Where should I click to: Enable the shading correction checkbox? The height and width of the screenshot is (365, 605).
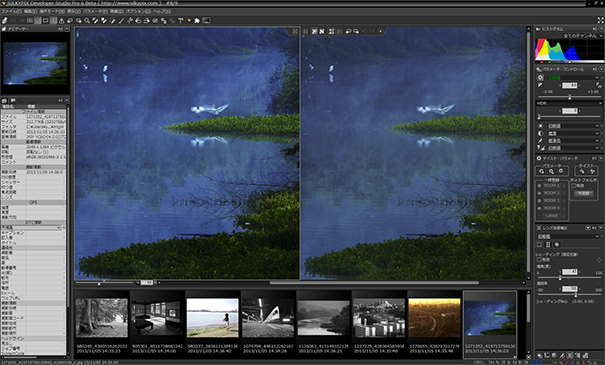[x=539, y=260]
